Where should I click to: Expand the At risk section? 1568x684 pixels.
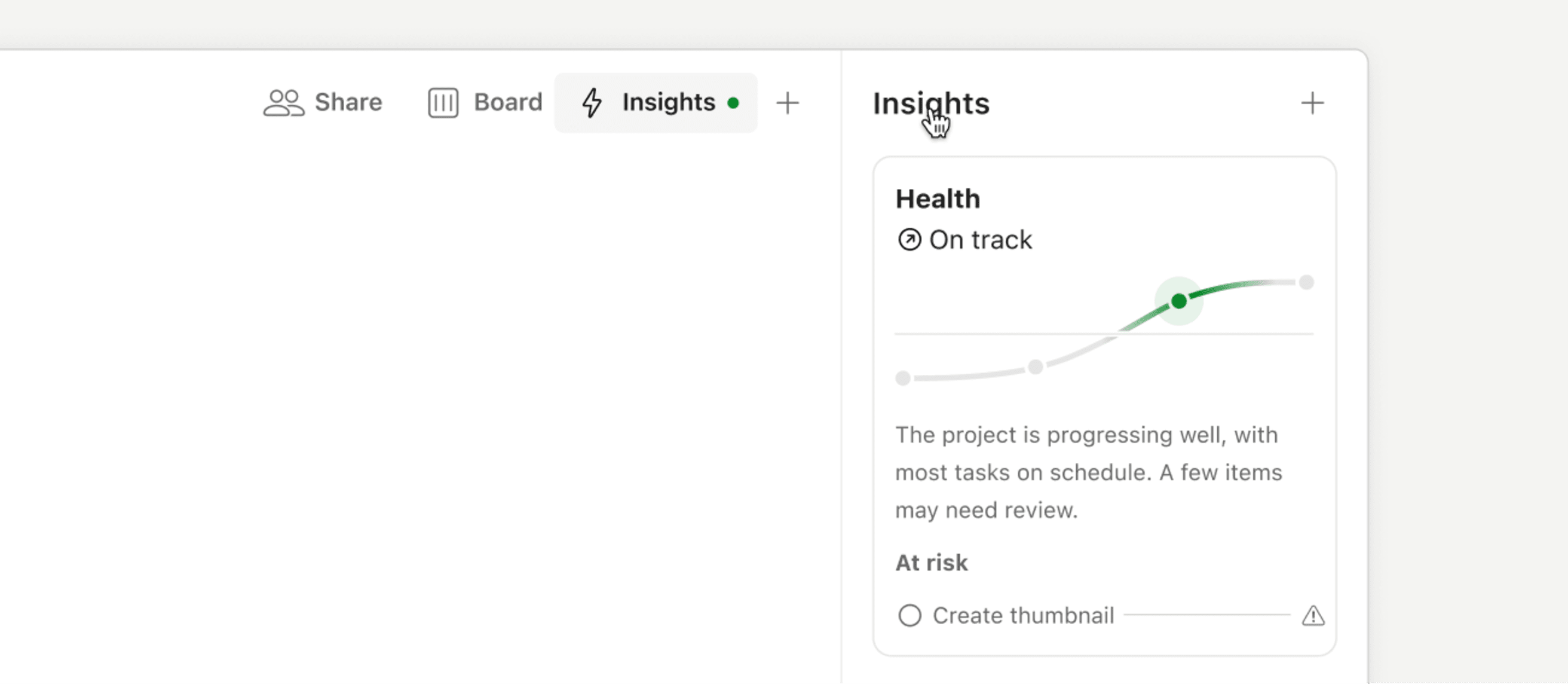click(x=930, y=562)
